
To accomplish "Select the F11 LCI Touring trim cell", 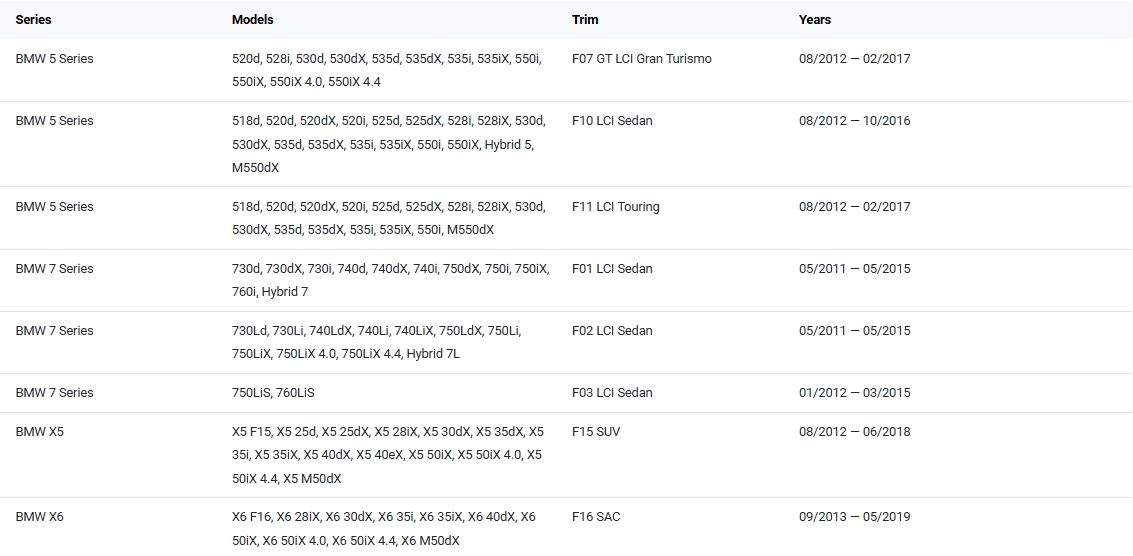I will click(x=615, y=206).
